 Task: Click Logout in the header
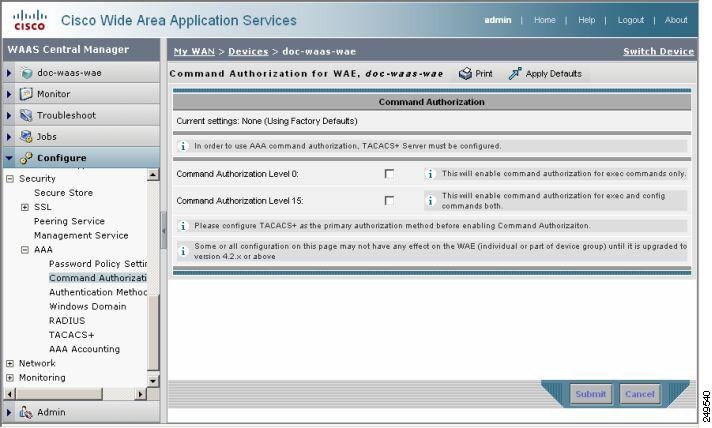630,20
